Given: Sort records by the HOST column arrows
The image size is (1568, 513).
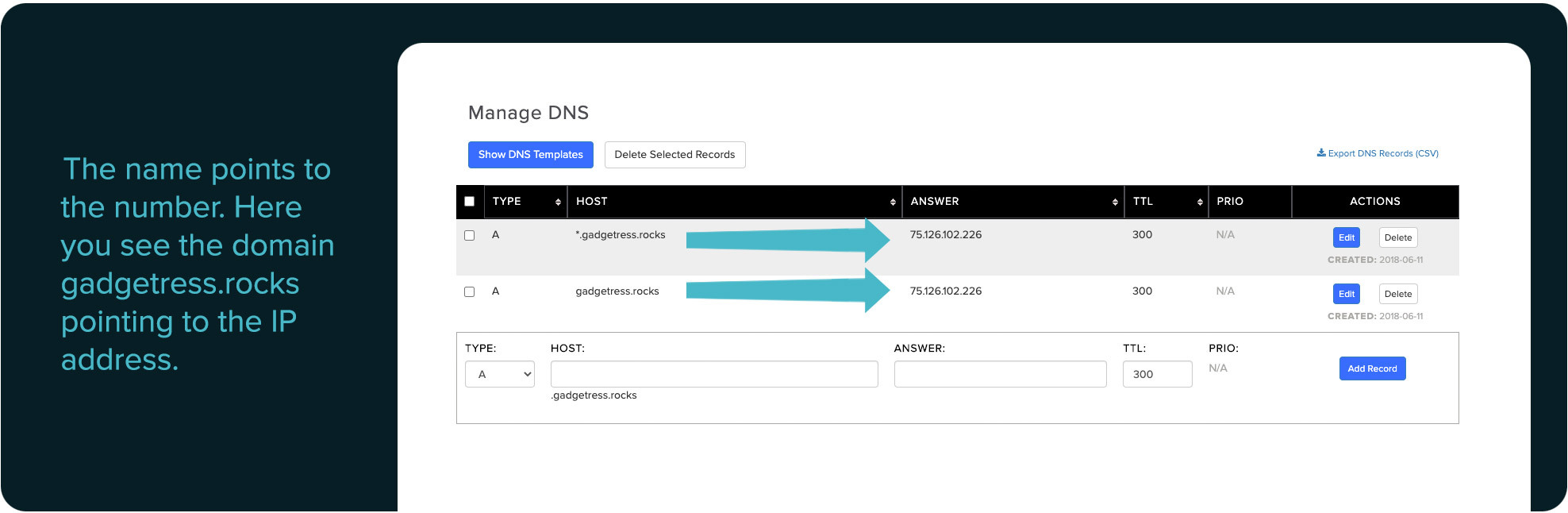Looking at the screenshot, I should [x=893, y=202].
